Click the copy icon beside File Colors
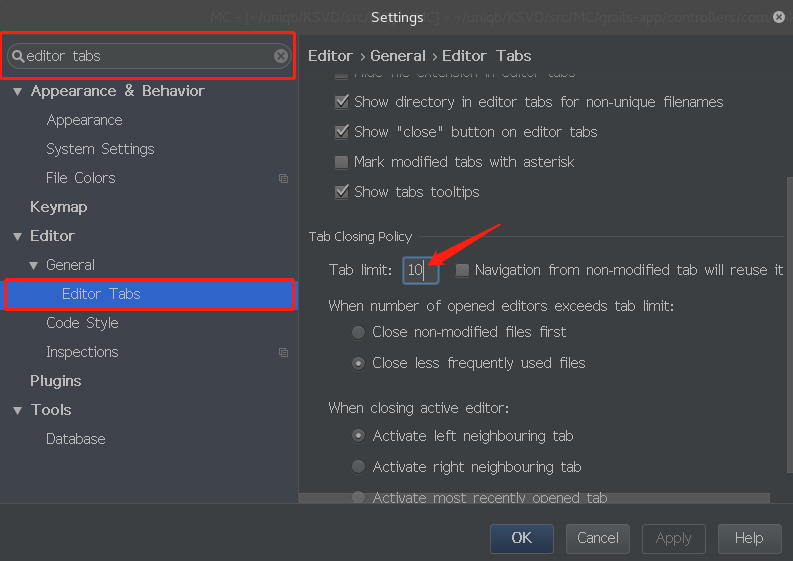The image size is (793, 561). (x=283, y=178)
